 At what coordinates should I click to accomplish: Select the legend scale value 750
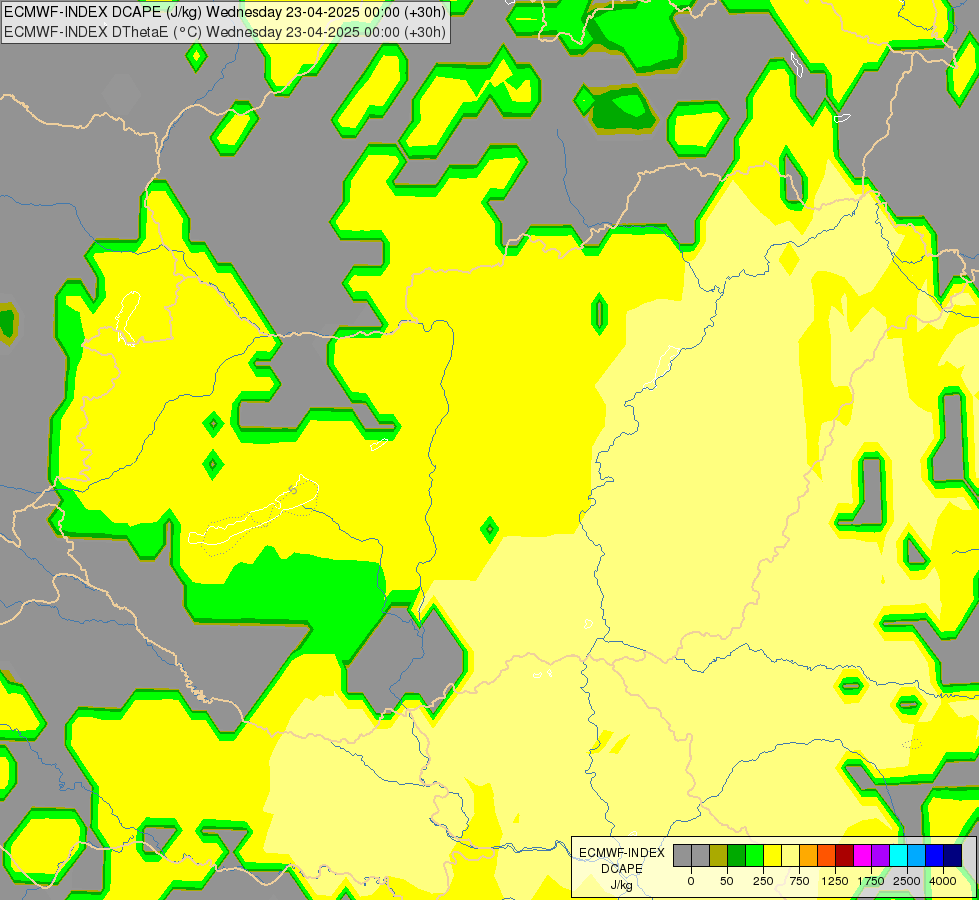pos(799,881)
